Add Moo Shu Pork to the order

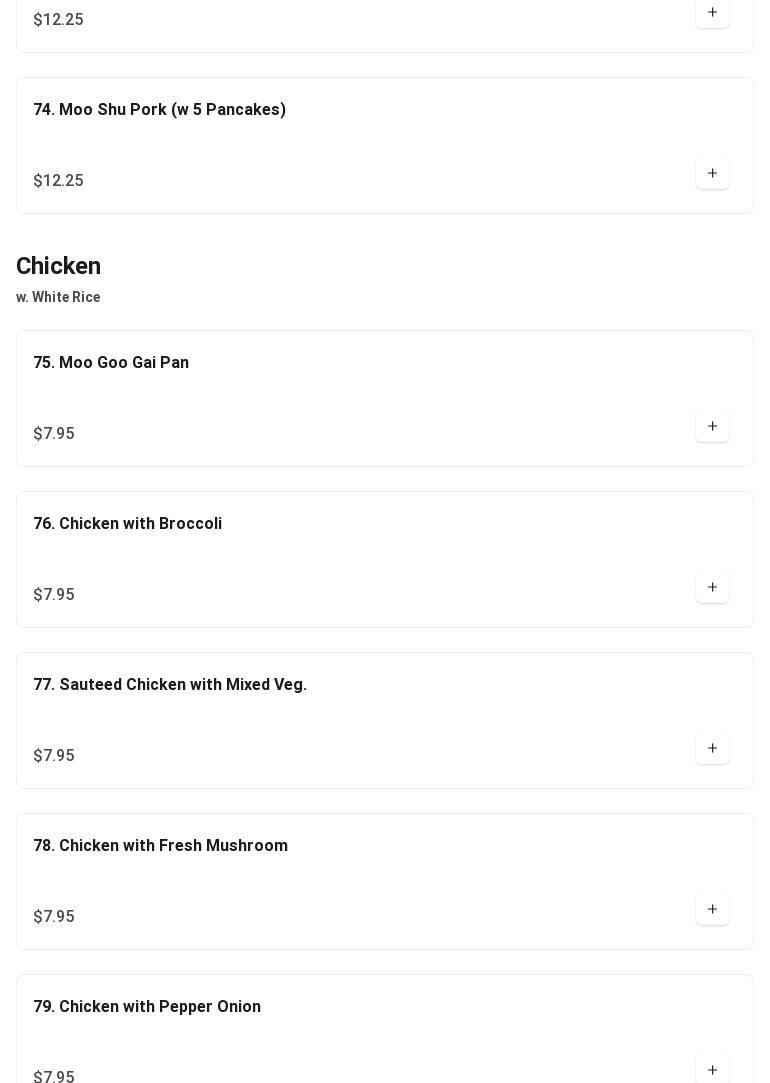pyautogui.click(x=712, y=174)
